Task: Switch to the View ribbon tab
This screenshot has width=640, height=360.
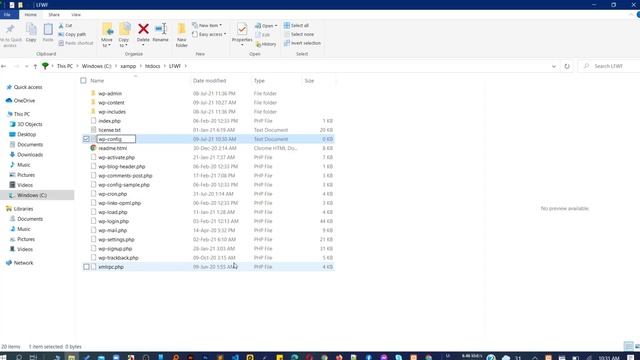Action: click(76, 15)
